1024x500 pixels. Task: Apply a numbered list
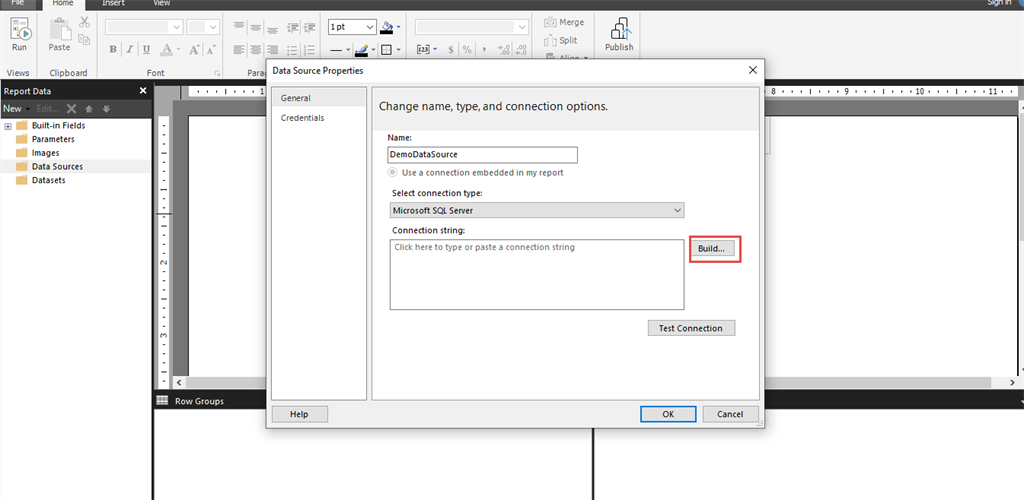pos(310,50)
